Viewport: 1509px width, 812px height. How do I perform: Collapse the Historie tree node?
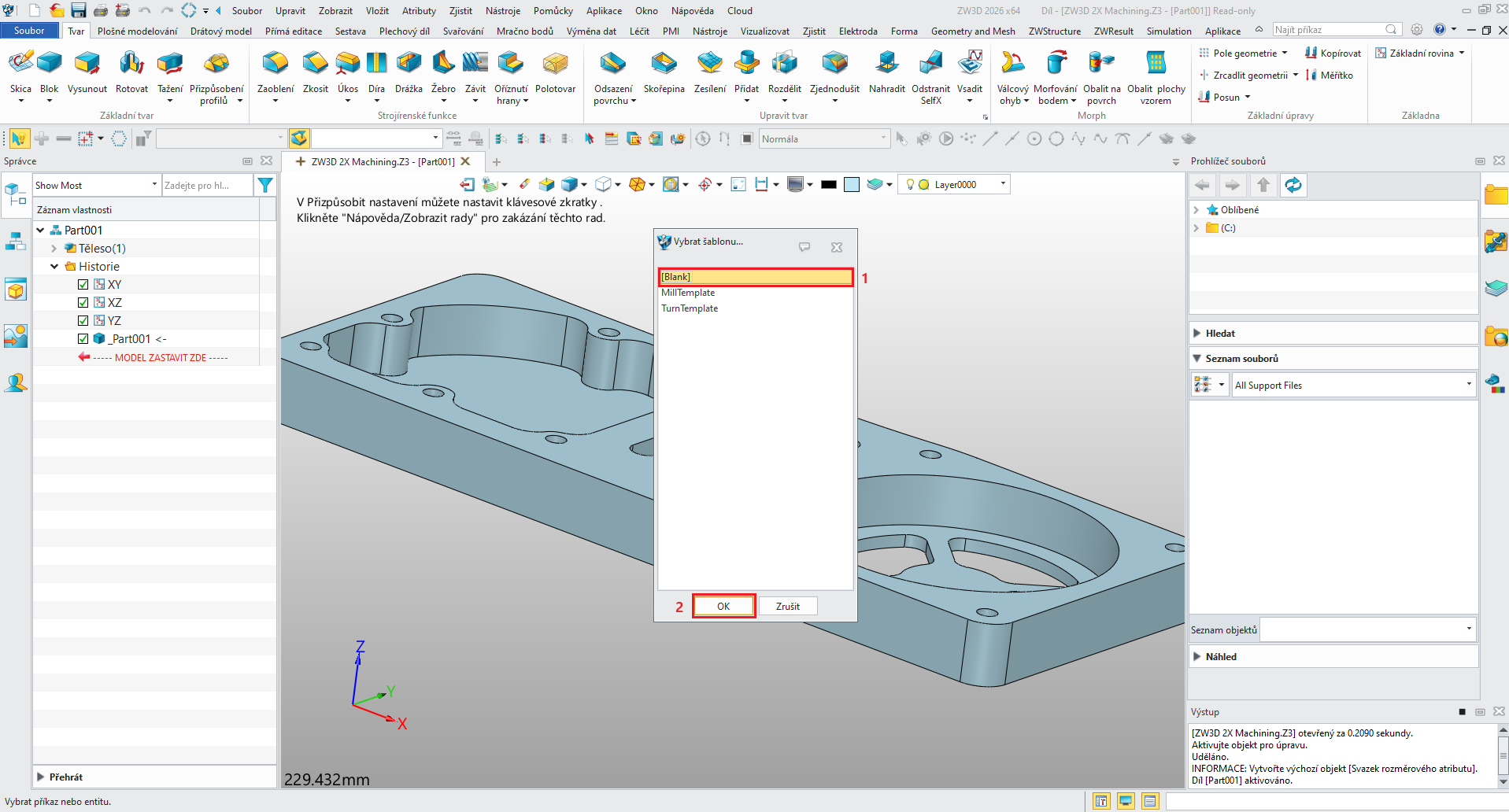tap(54, 267)
